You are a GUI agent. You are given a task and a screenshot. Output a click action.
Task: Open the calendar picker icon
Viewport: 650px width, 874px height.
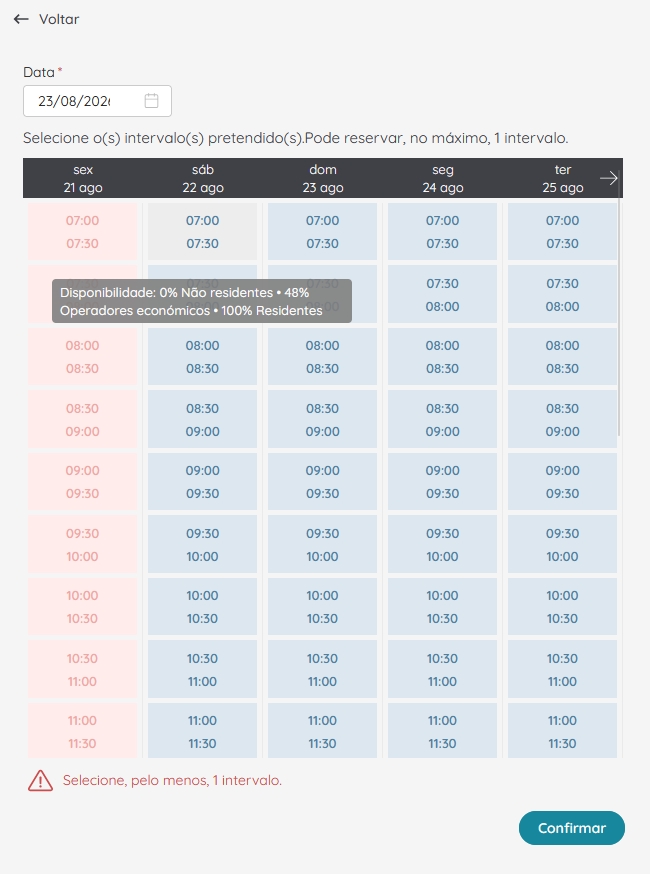[x=151, y=101]
